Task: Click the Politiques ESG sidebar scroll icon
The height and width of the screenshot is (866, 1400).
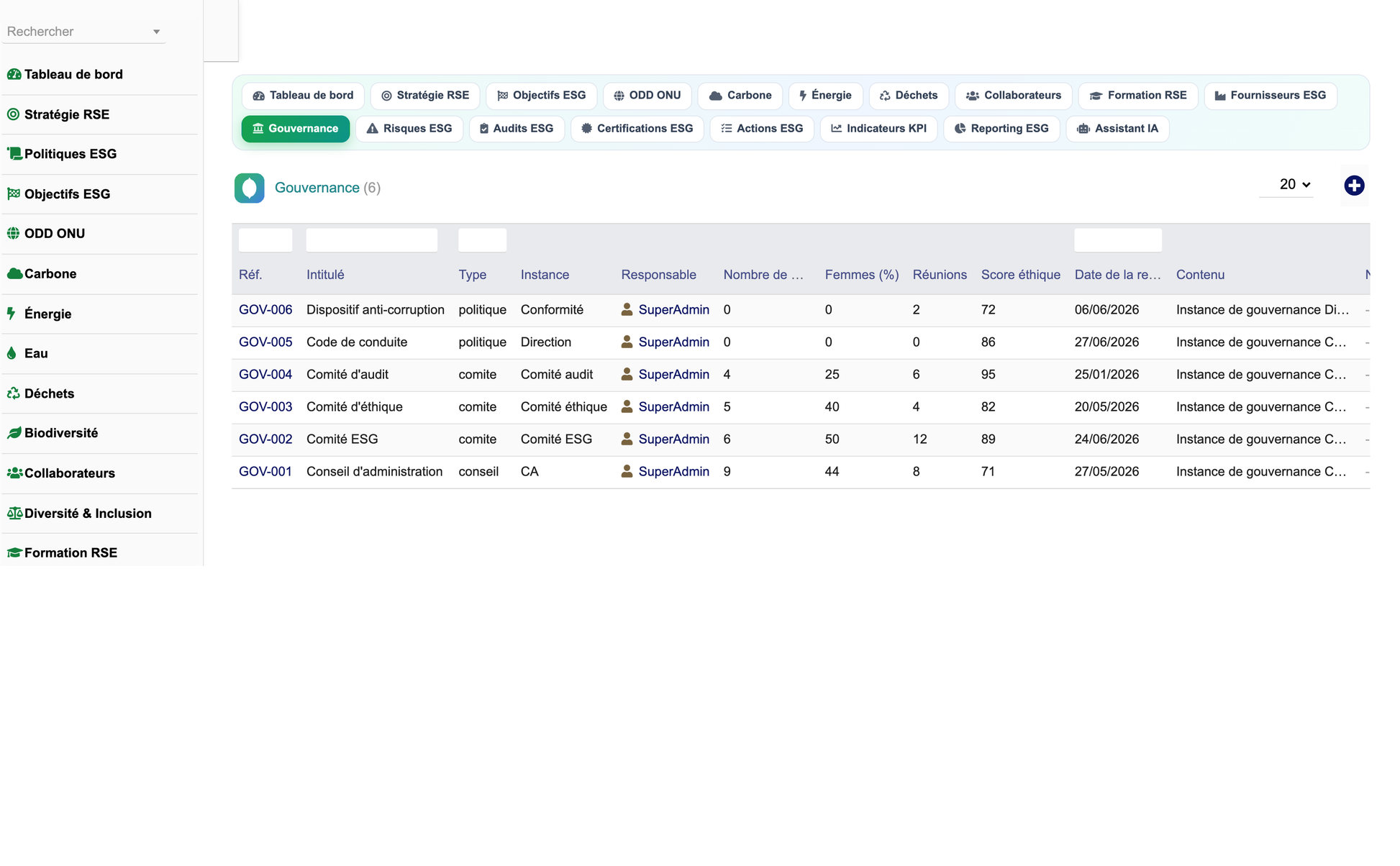Action: coord(14,153)
